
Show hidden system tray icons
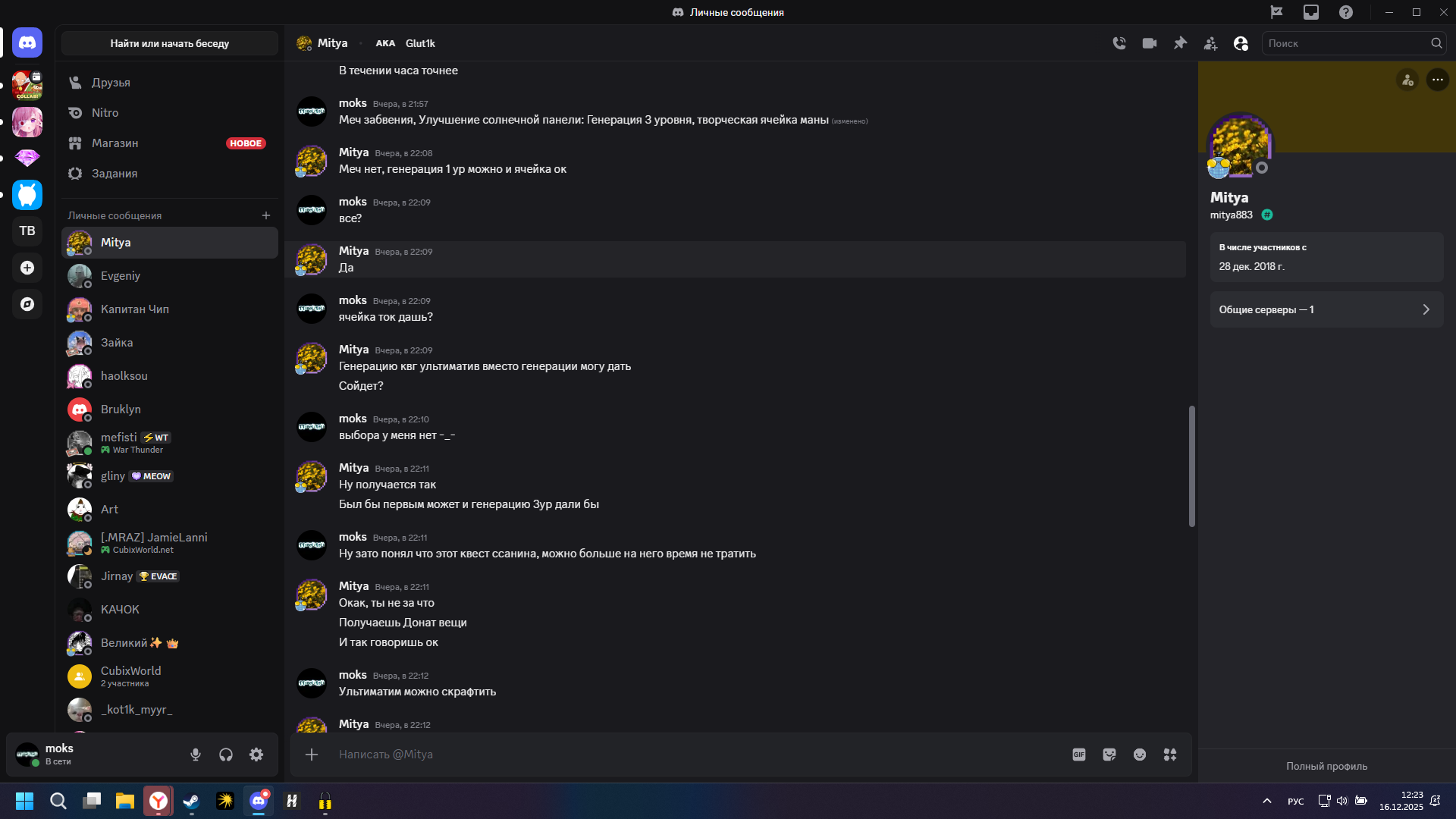(1267, 801)
